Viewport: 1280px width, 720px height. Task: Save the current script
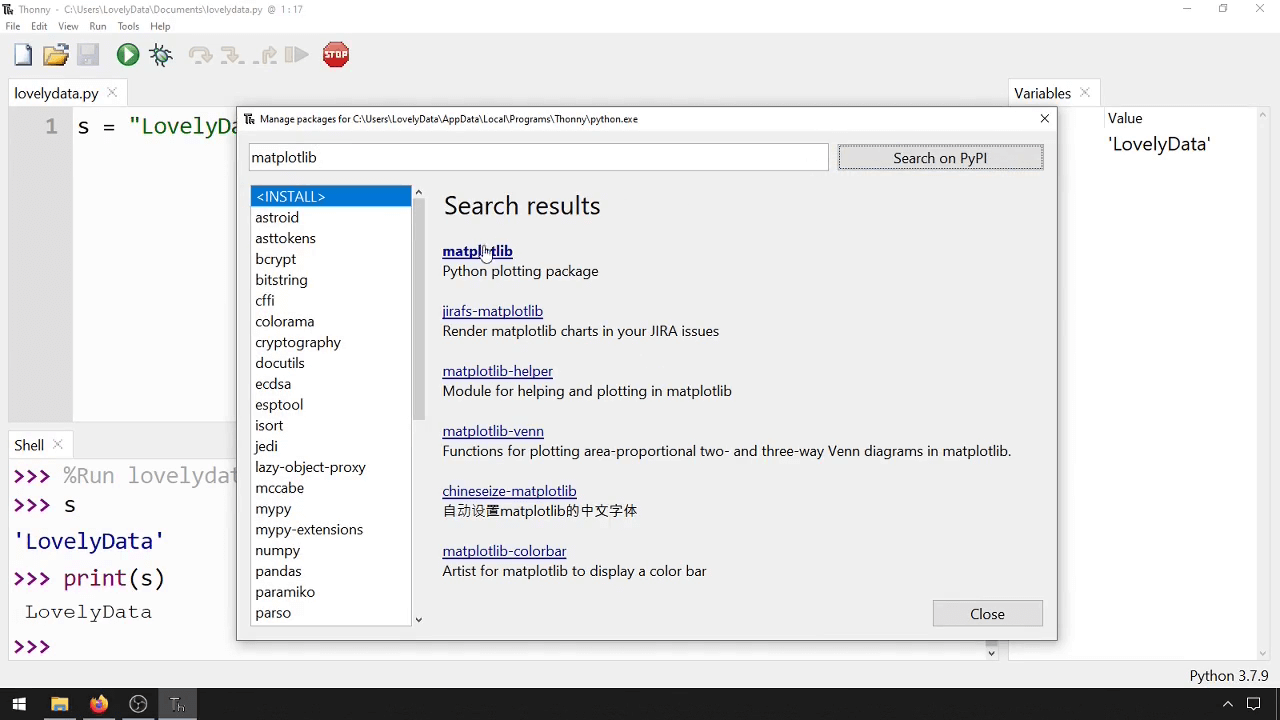88,54
